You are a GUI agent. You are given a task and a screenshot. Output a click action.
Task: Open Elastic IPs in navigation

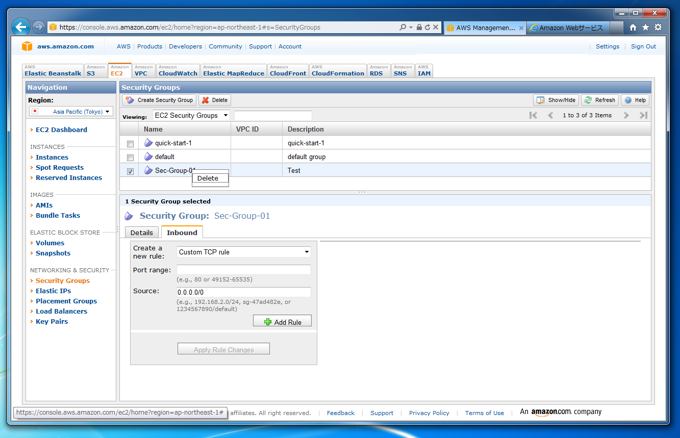click(53, 291)
